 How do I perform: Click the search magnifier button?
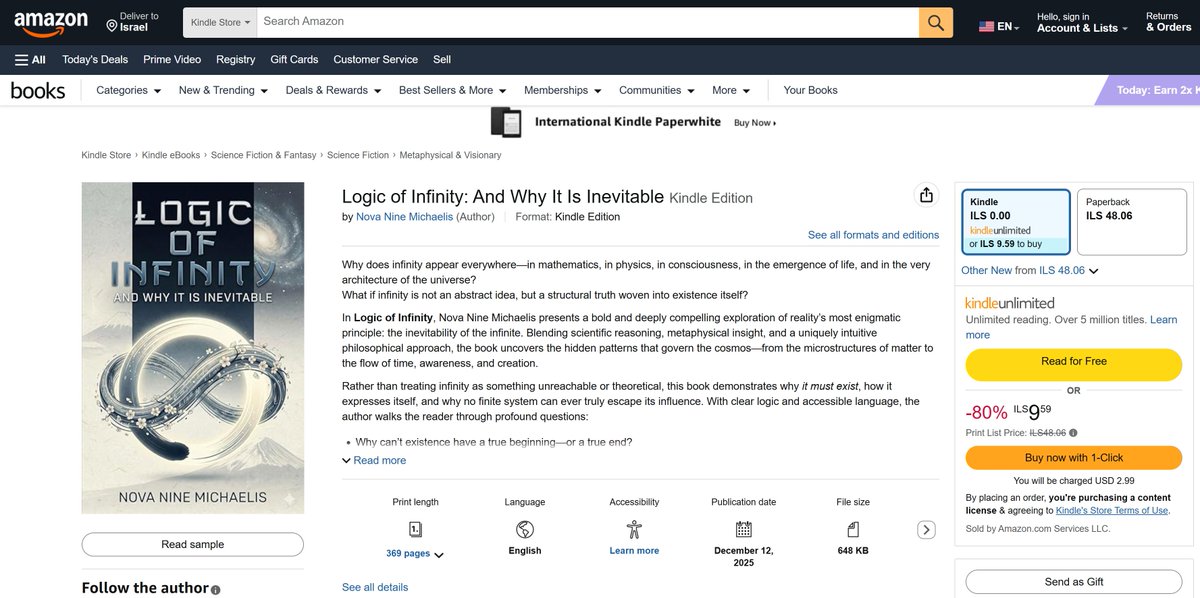tap(935, 22)
